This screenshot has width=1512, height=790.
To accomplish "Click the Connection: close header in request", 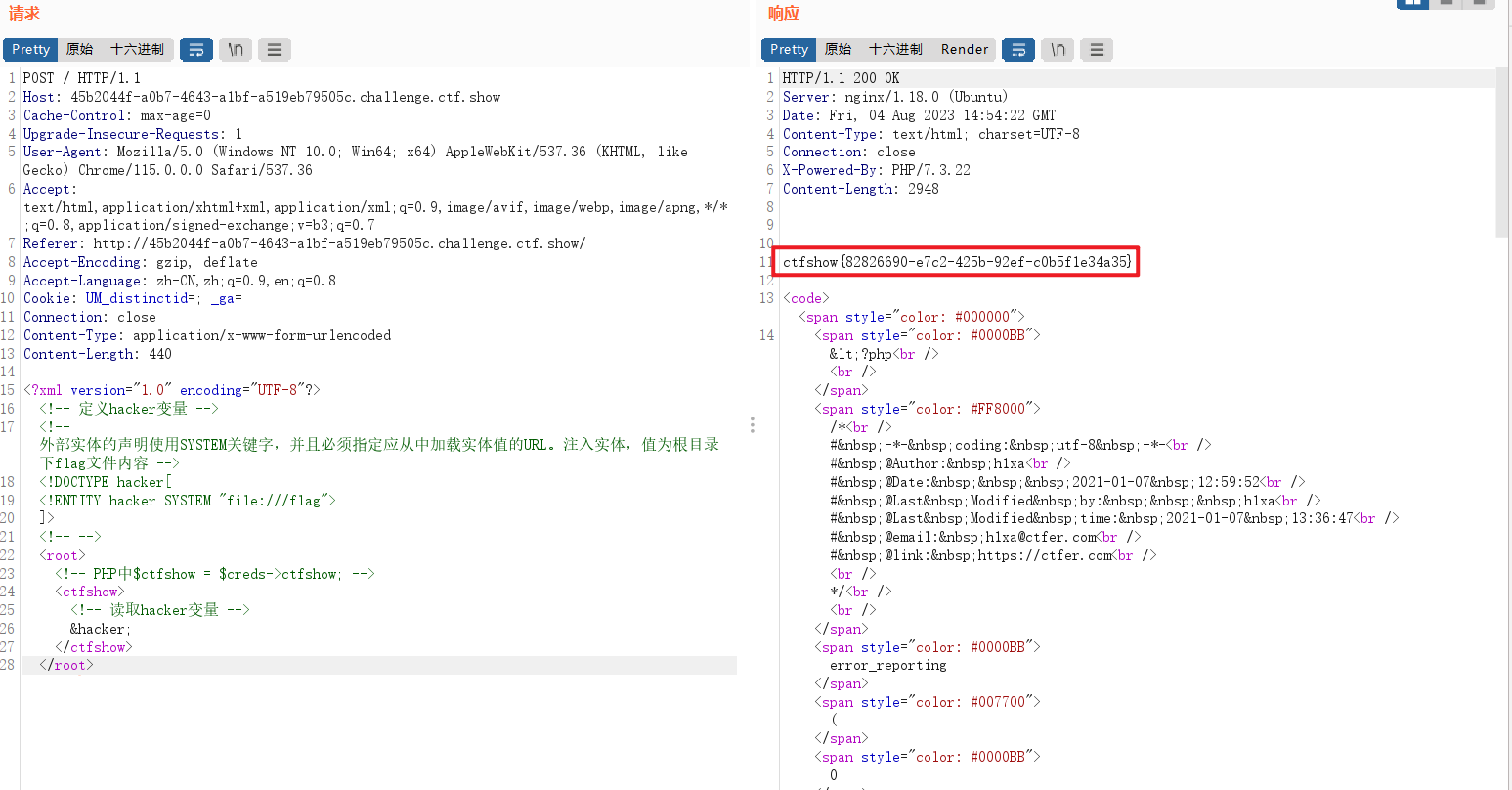I will [90, 317].
